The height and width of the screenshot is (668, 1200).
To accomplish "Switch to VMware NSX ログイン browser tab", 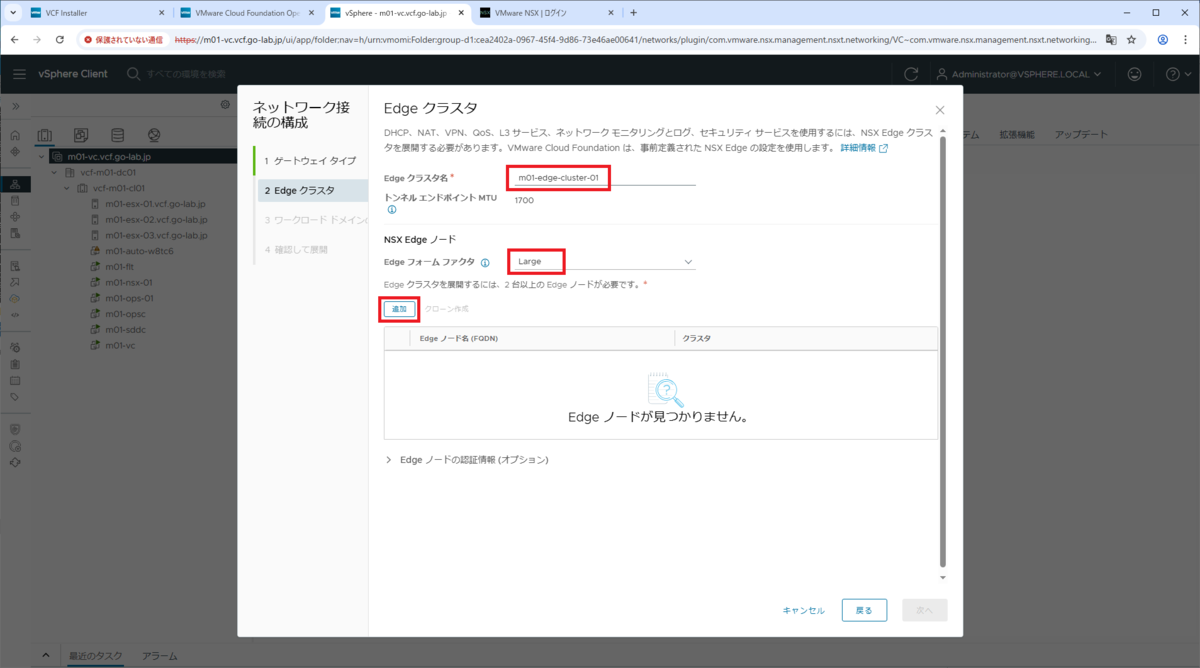I will (544, 13).
